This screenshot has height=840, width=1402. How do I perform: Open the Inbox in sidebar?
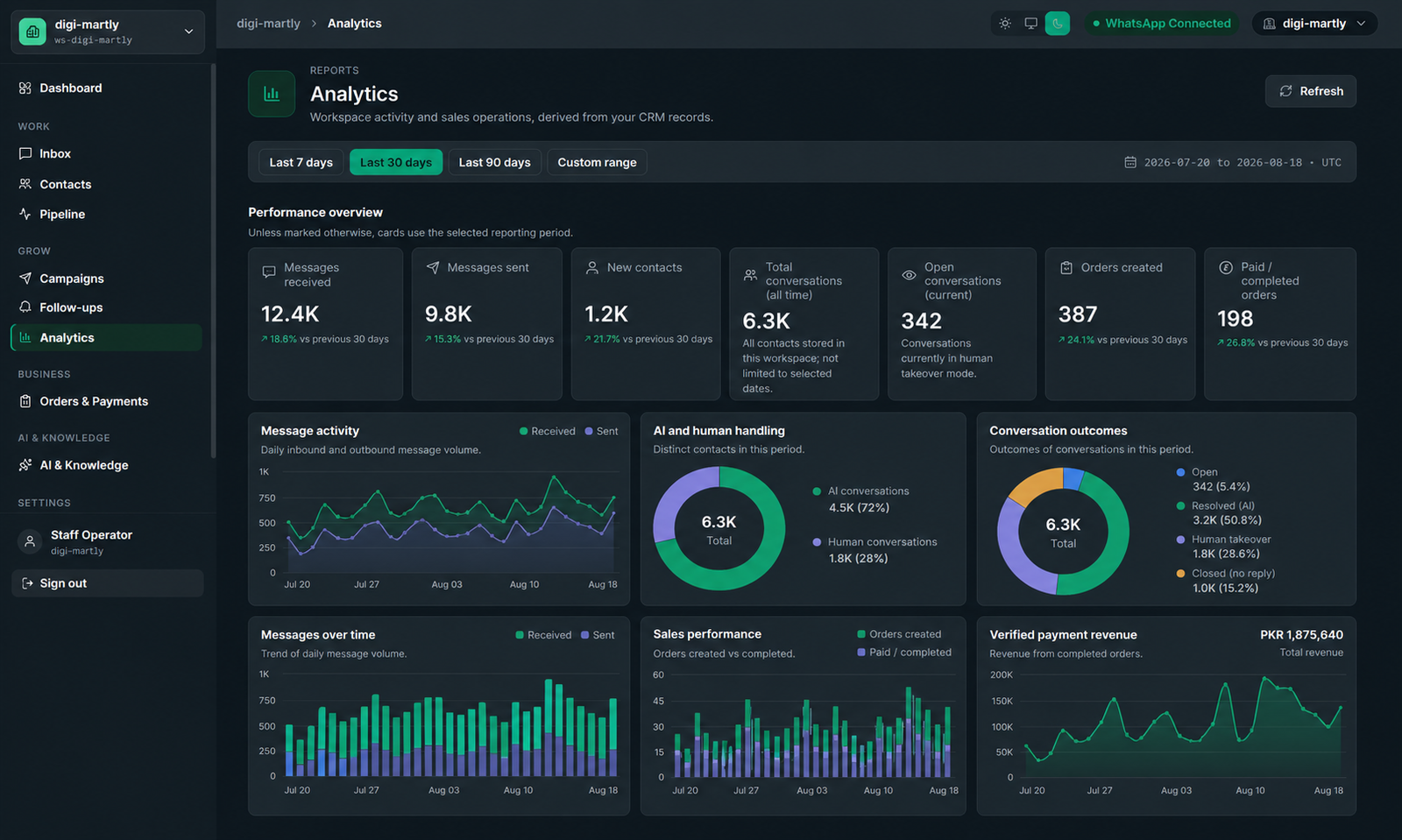tap(107, 154)
